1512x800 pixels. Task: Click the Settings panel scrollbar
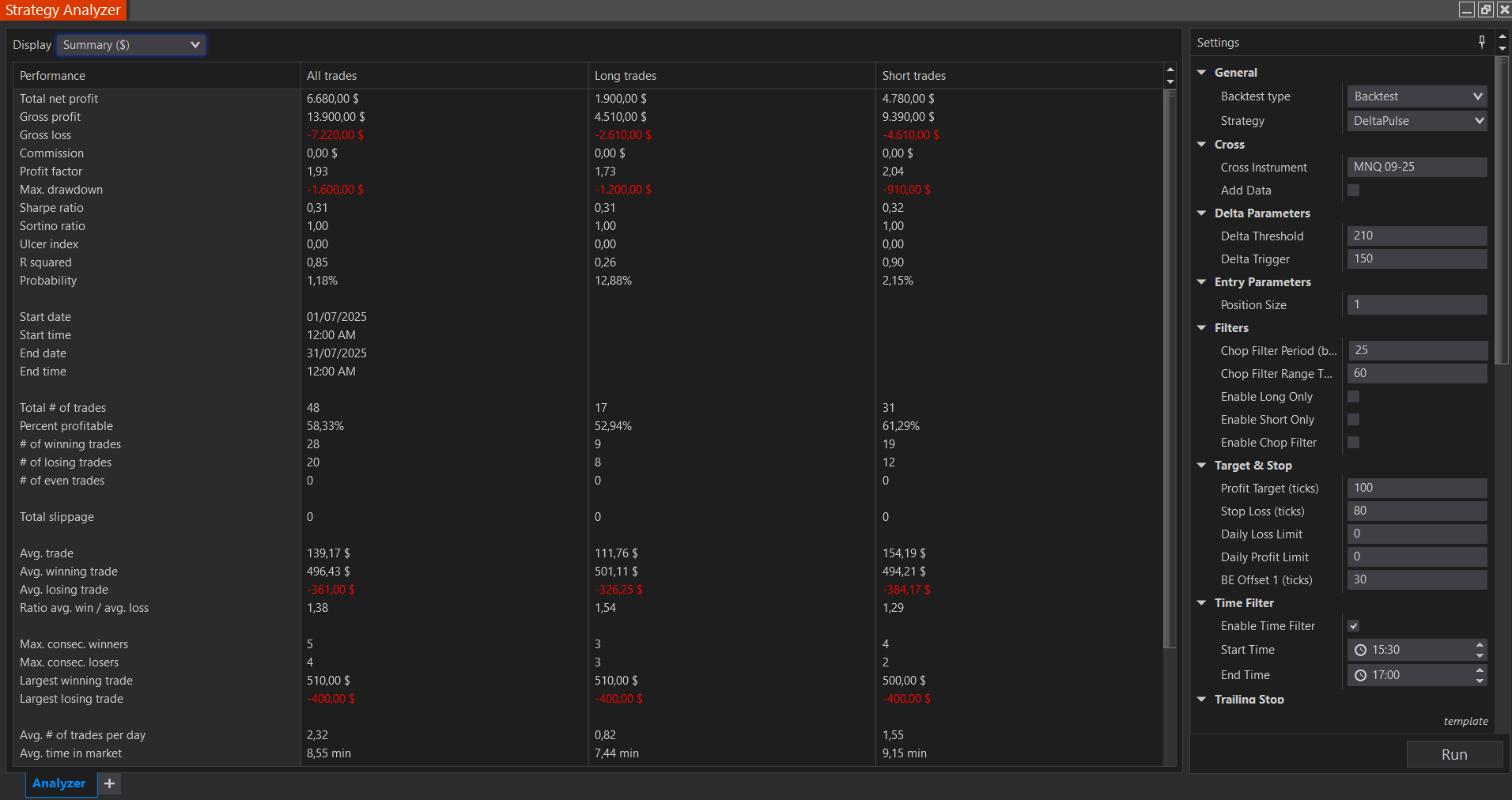pyautogui.click(x=1502, y=209)
